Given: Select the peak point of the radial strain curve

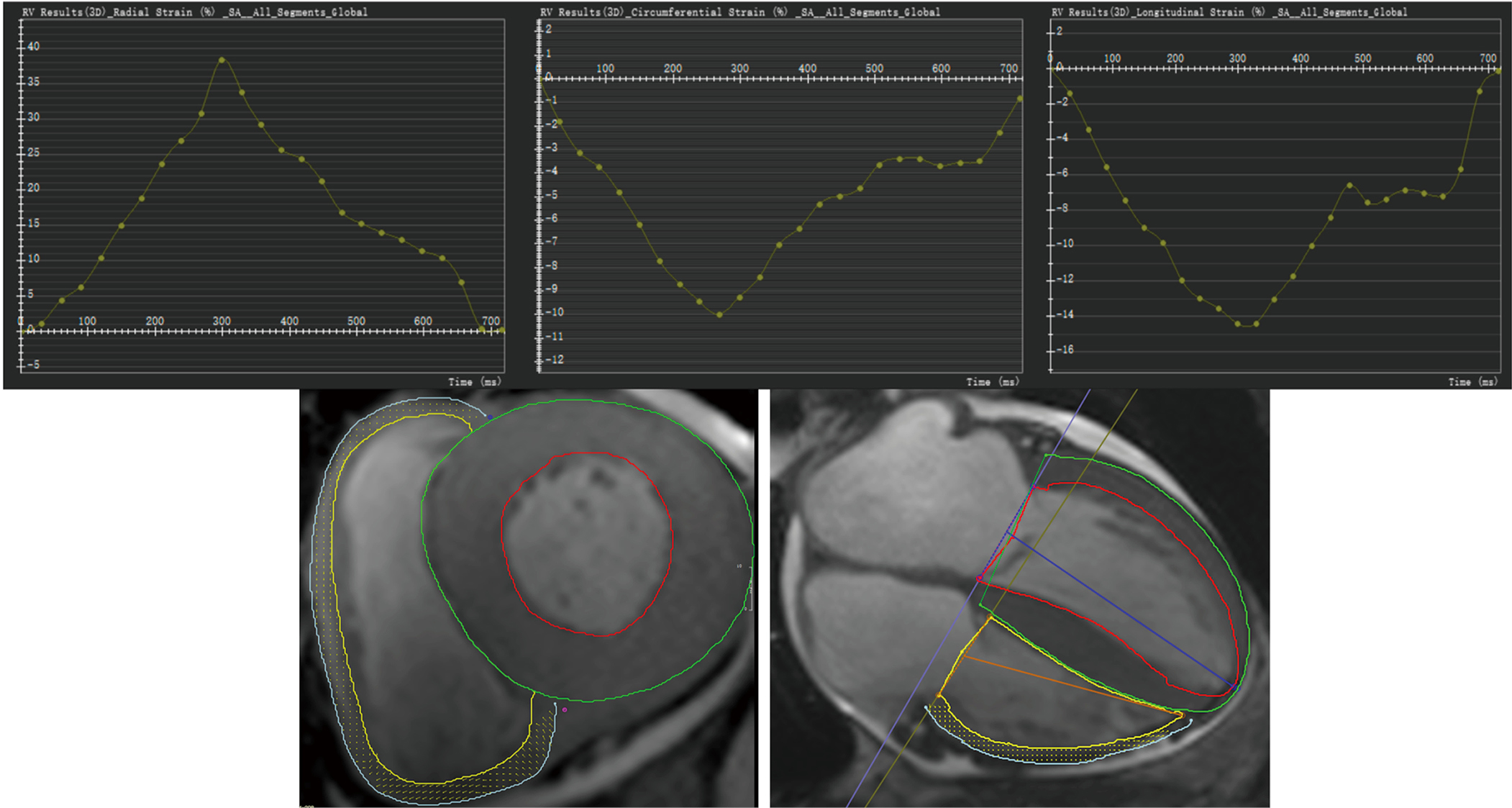Looking at the screenshot, I should [222, 60].
